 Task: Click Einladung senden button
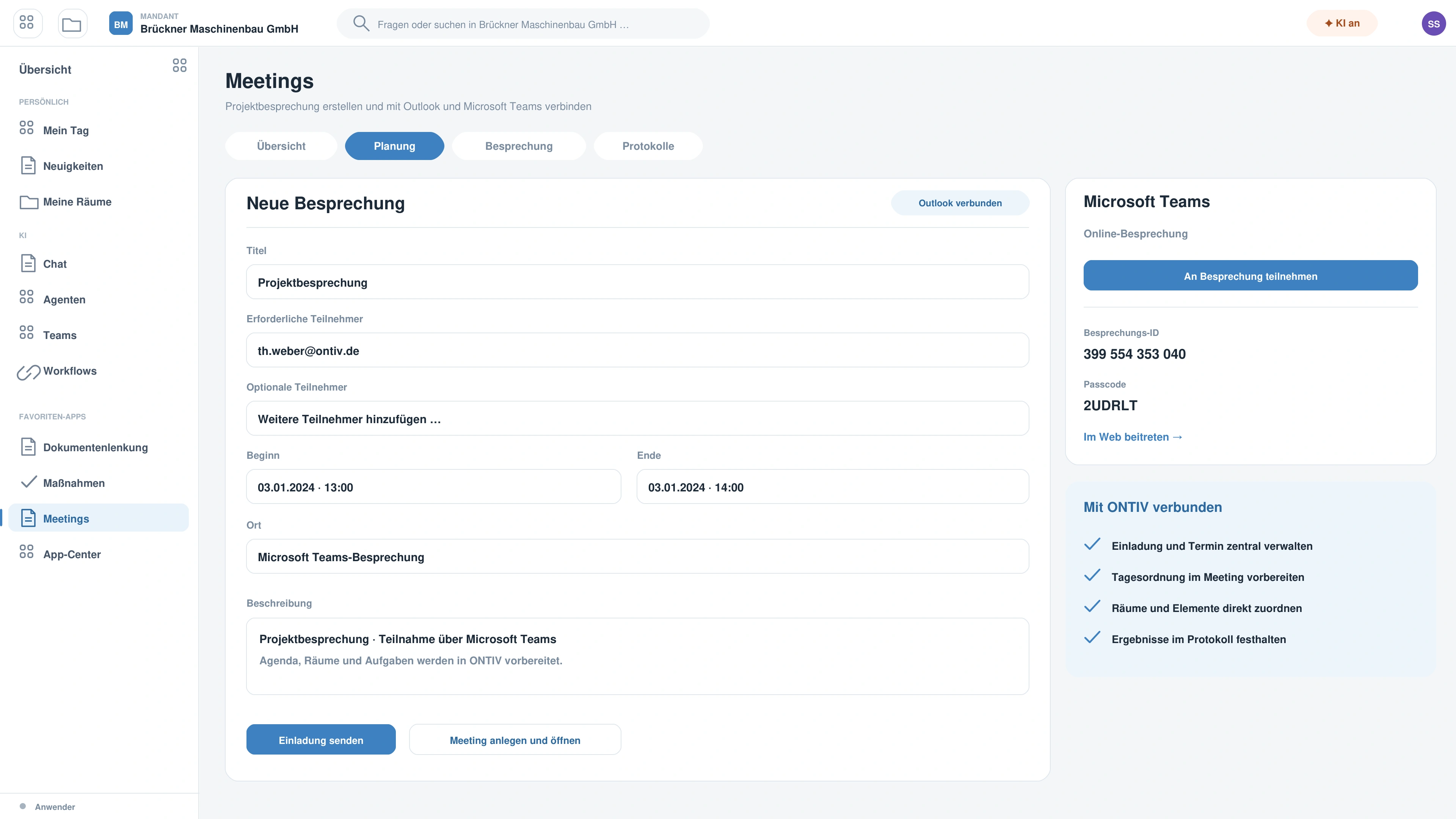click(320, 740)
